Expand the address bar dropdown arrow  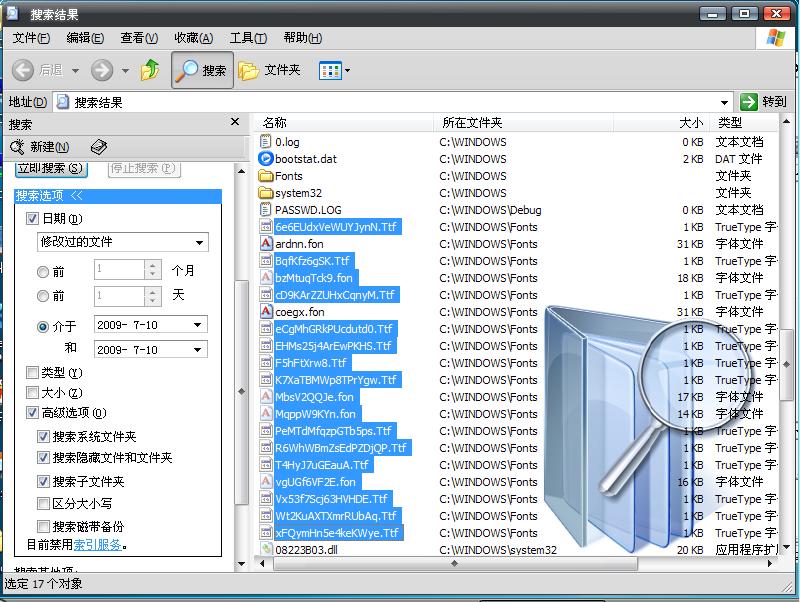725,102
